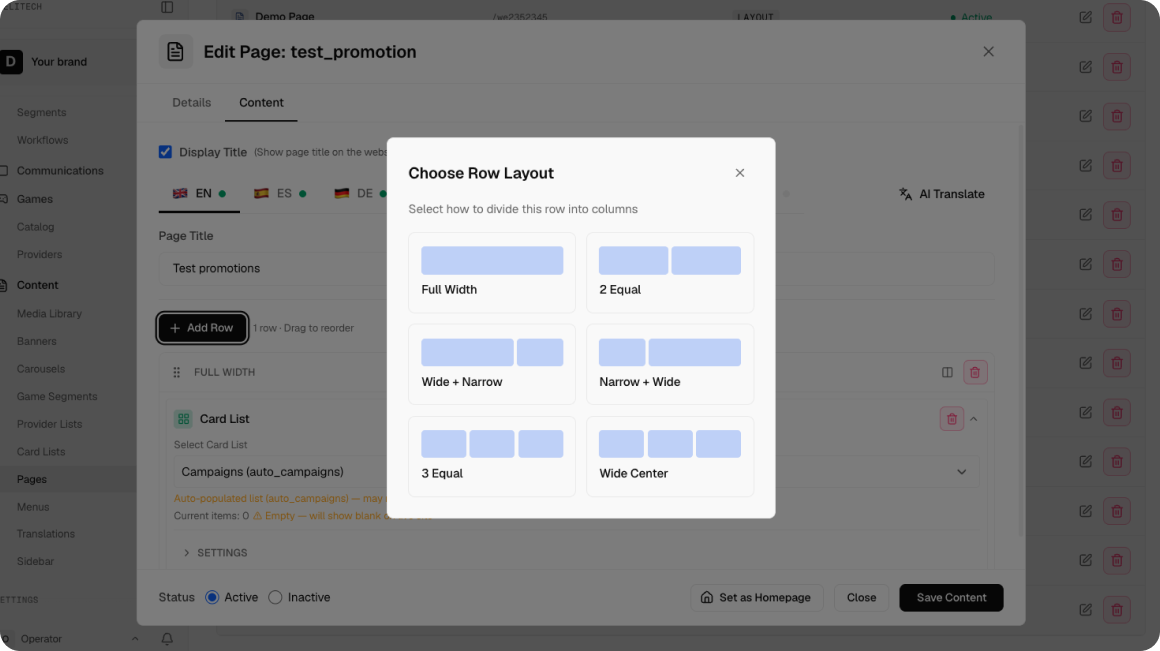
Task: Toggle the Display Title checkbox
Action: [165, 152]
